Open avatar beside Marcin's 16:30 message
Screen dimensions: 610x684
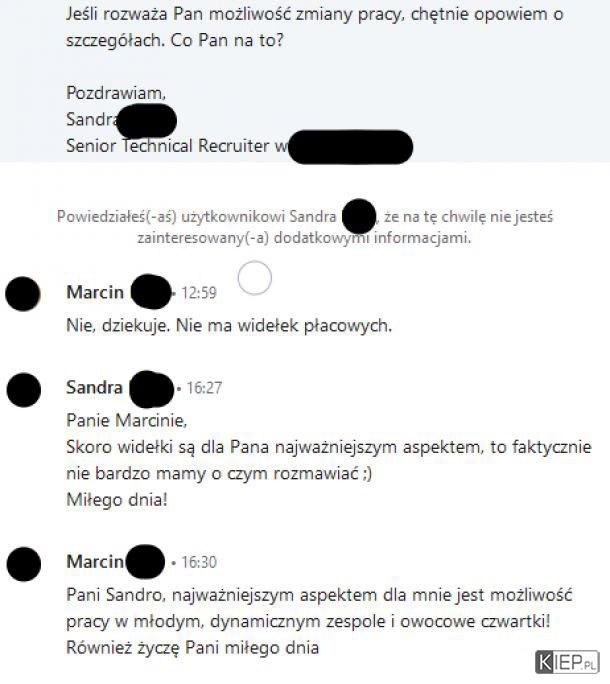click(24, 564)
